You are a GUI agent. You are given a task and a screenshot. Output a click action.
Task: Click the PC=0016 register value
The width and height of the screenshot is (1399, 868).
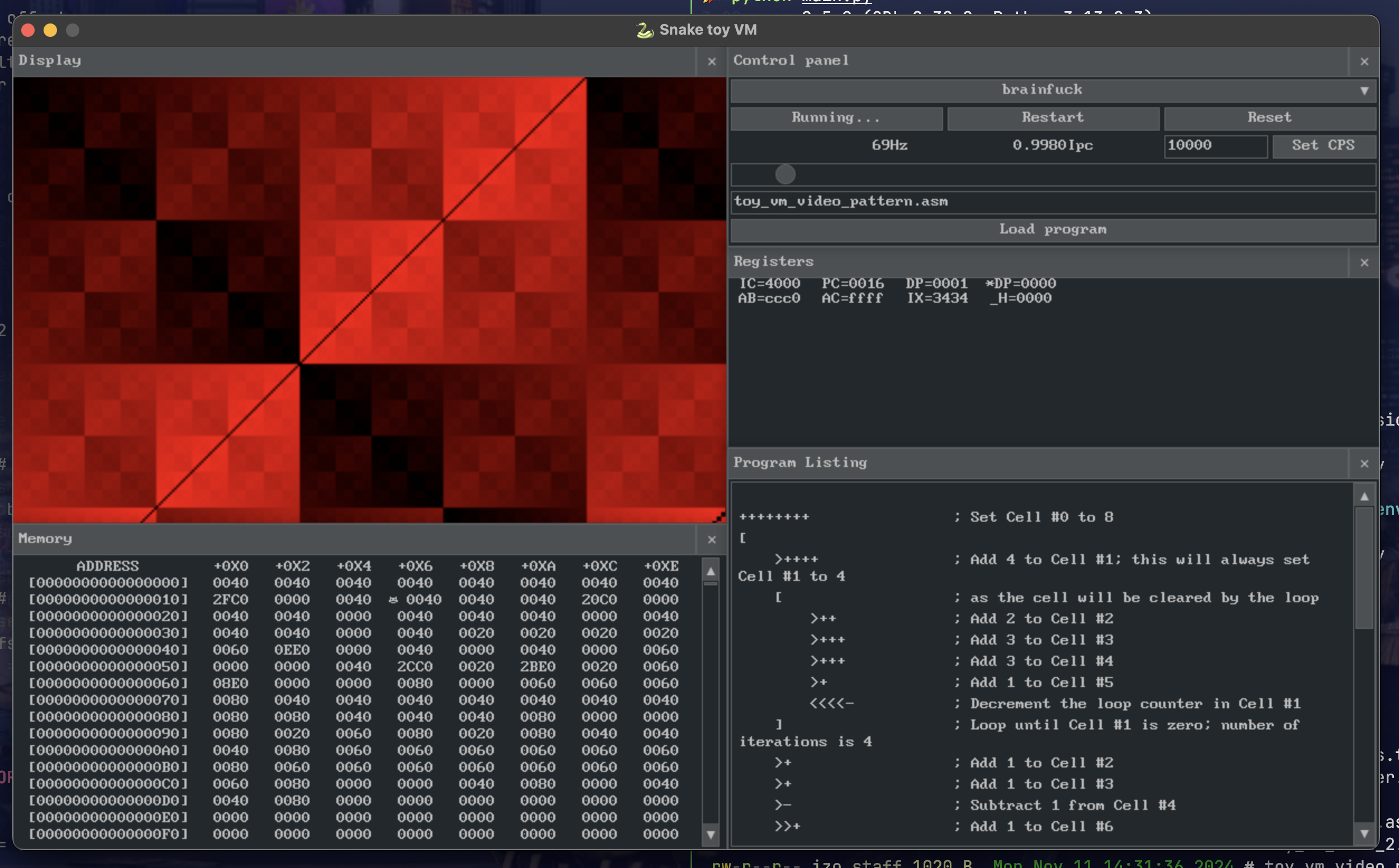tap(853, 284)
